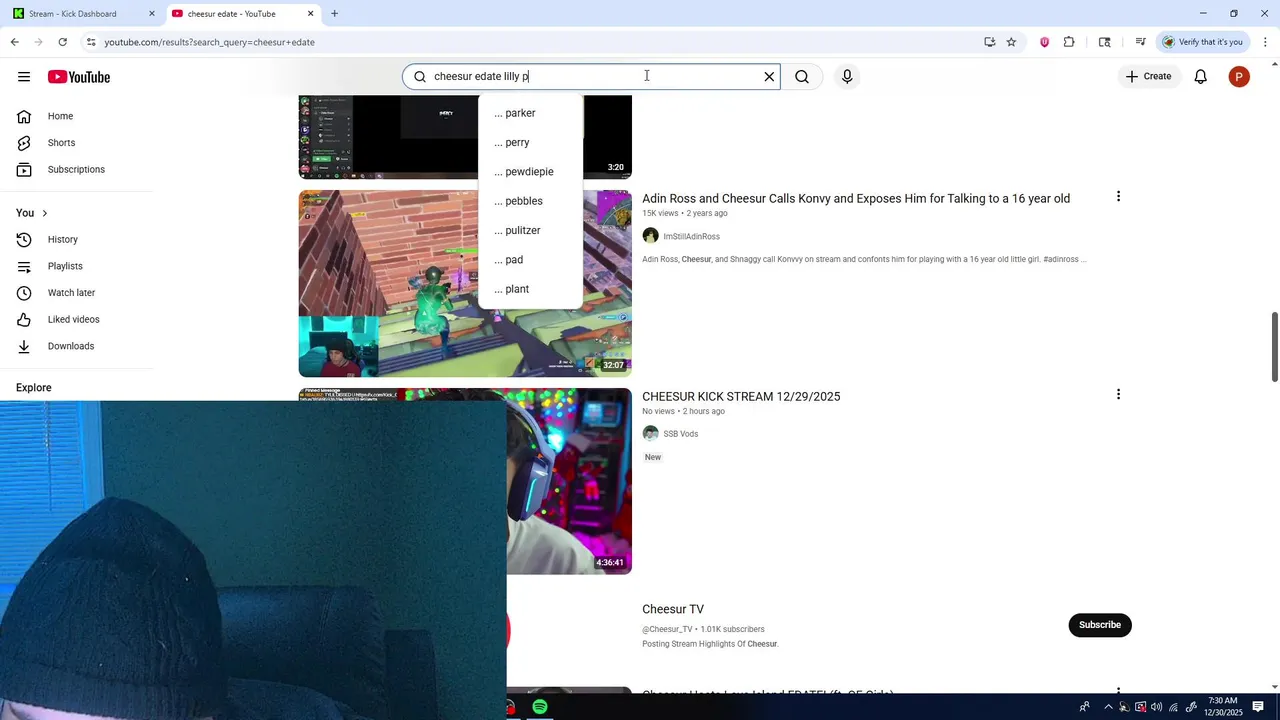
Task: Visit the SSB Vods channel
Action: [x=680, y=434]
